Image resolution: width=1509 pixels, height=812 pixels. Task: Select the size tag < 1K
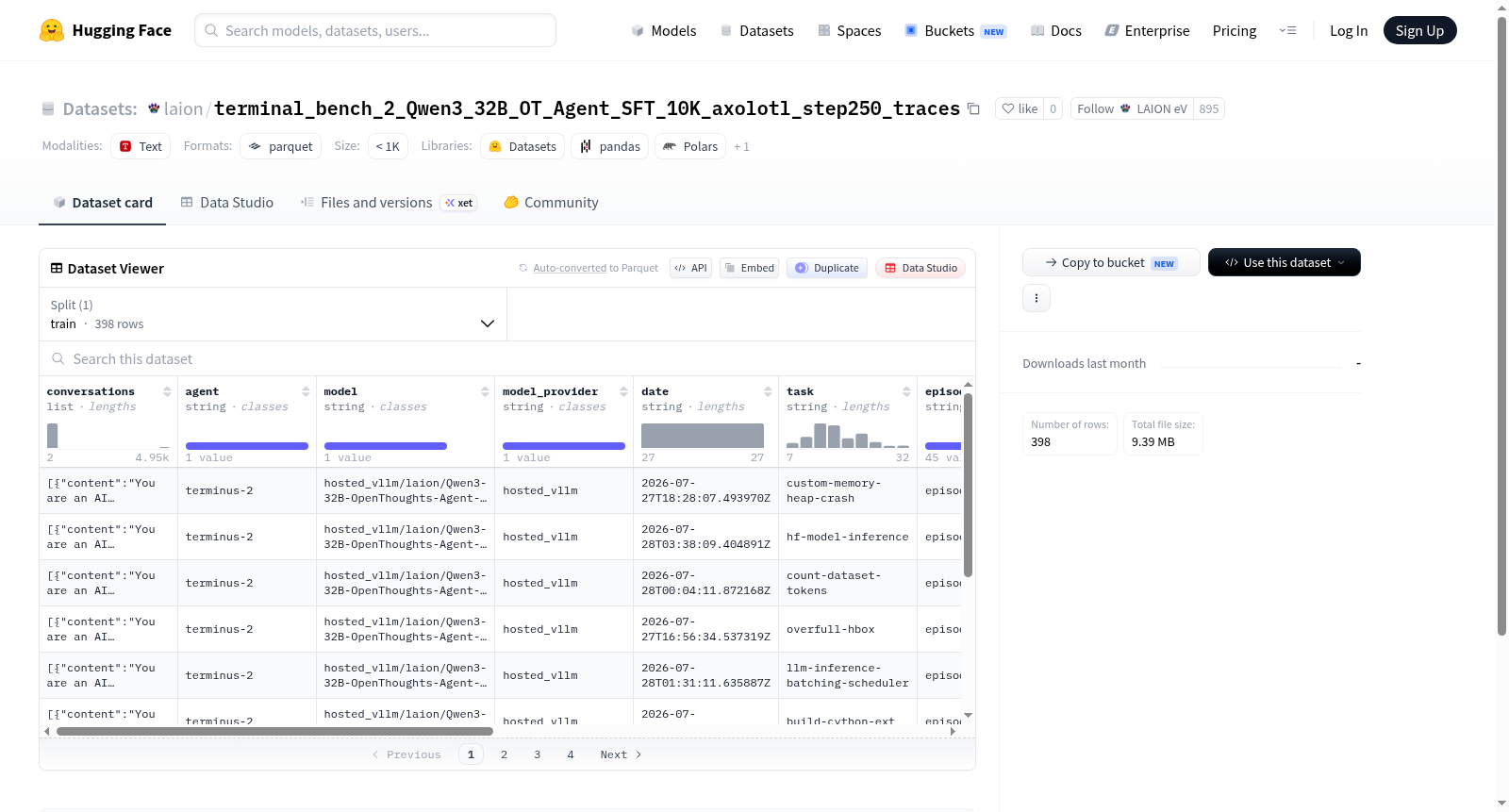click(388, 146)
